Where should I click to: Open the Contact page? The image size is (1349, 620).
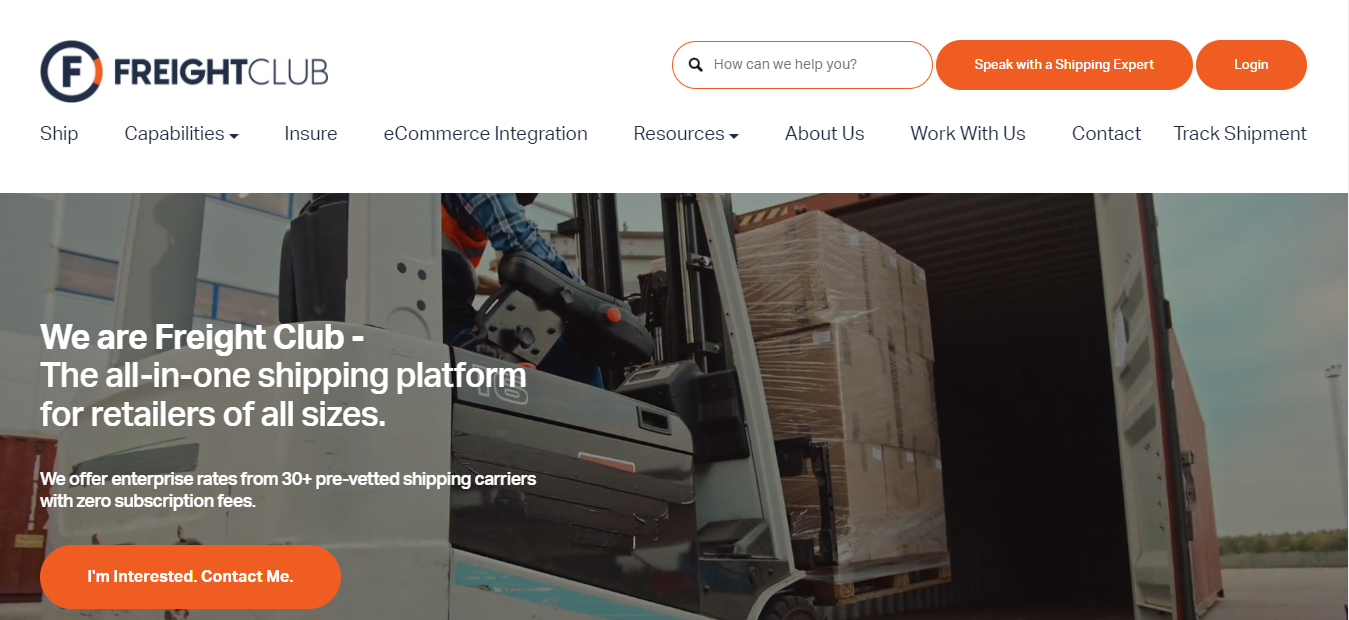[1106, 134]
